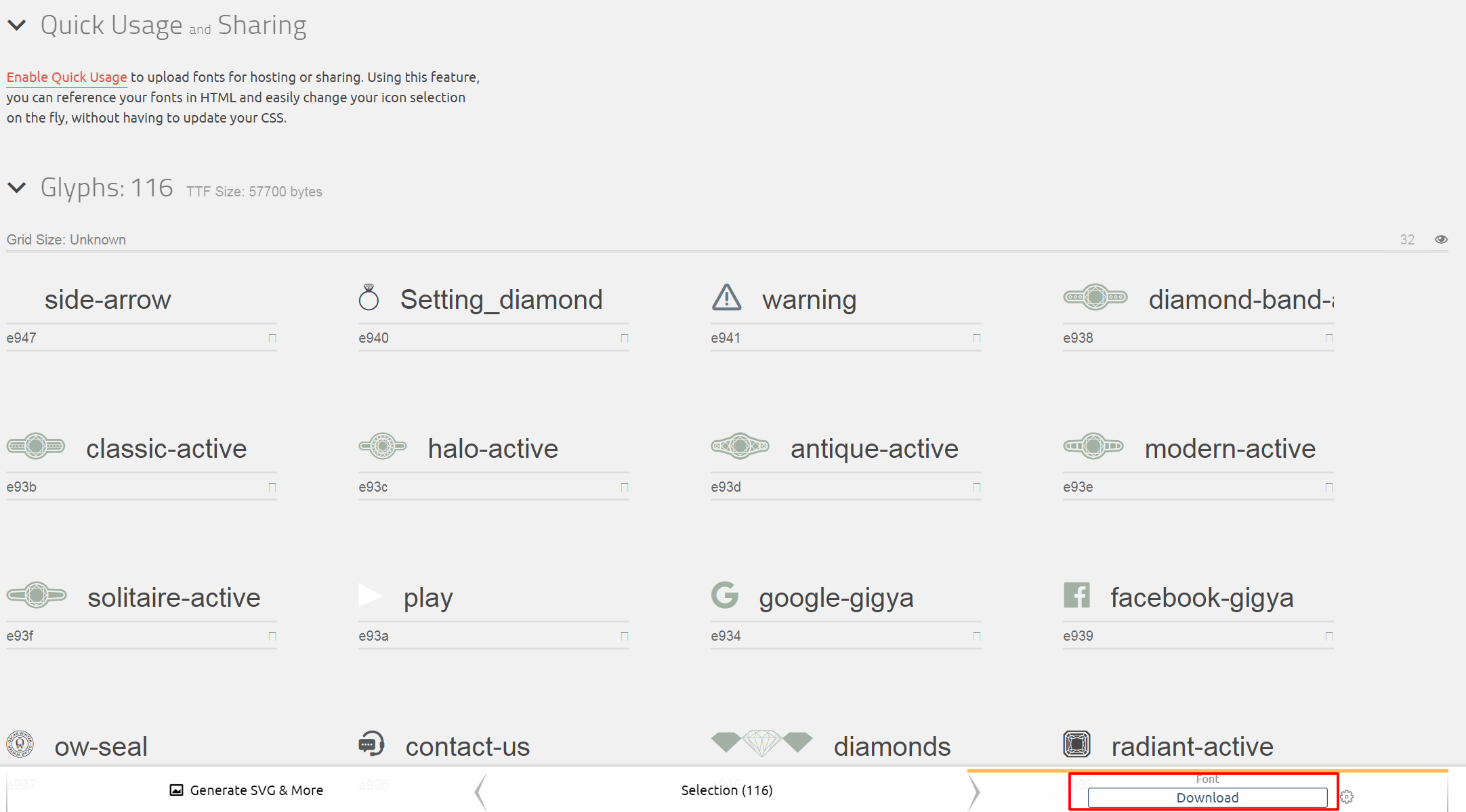1466x812 pixels.
Task: Select the play glyph icon
Action: (371, 595)
